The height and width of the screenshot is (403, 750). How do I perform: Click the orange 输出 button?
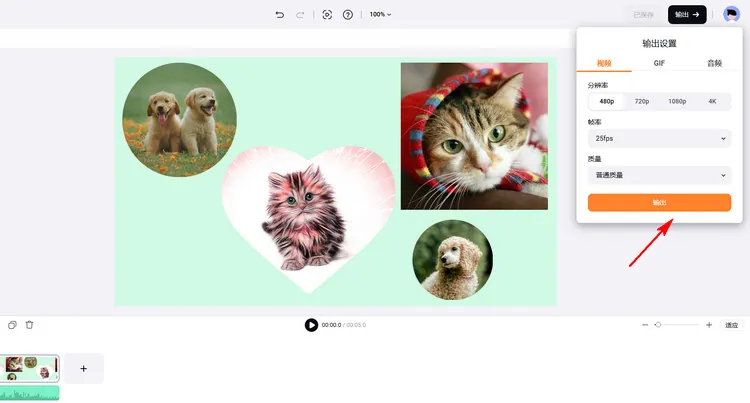[x=659, y=203]
